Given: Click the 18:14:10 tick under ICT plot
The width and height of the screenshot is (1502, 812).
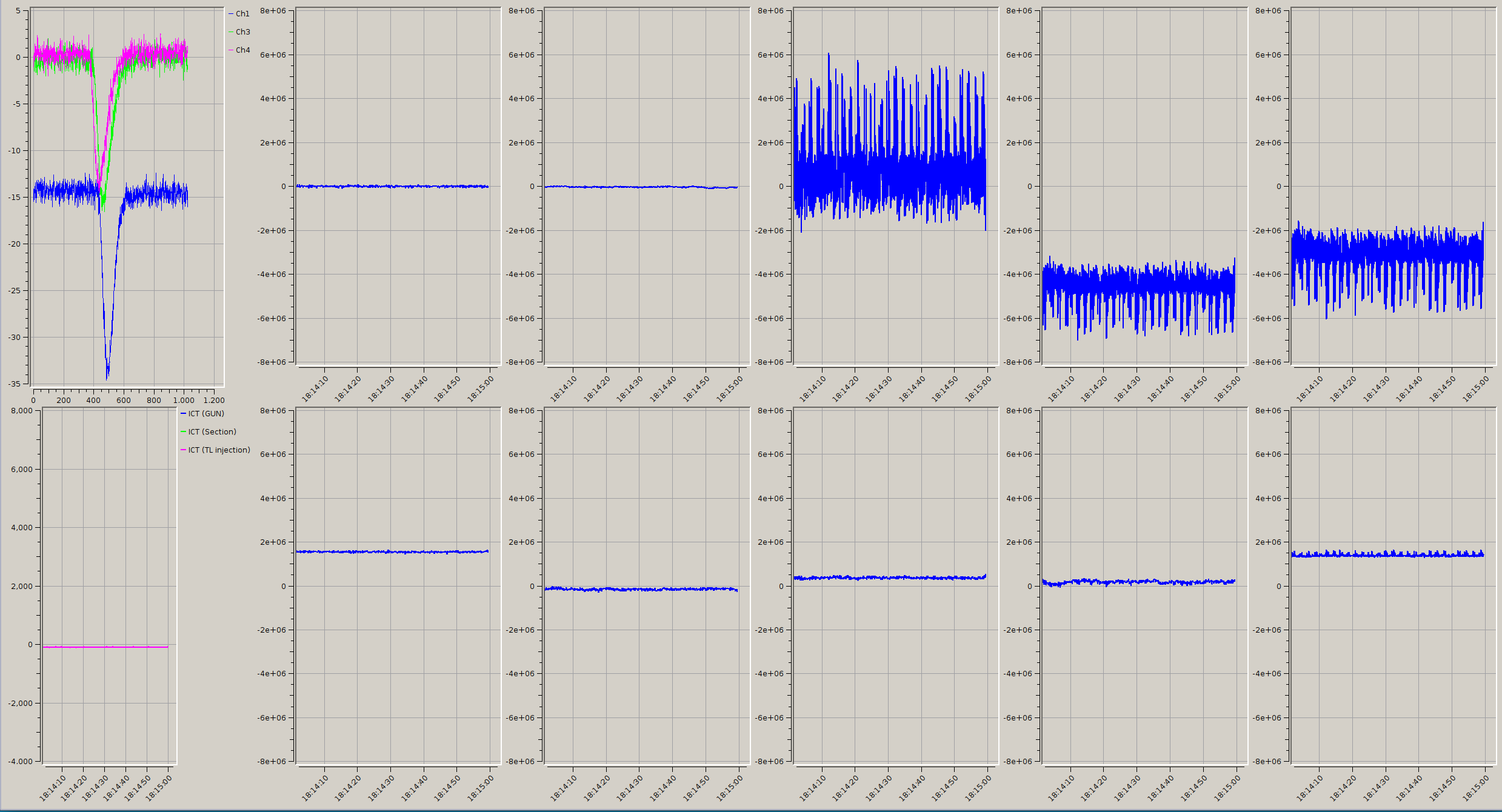Looking at the screenshot, I should point(53,787).
